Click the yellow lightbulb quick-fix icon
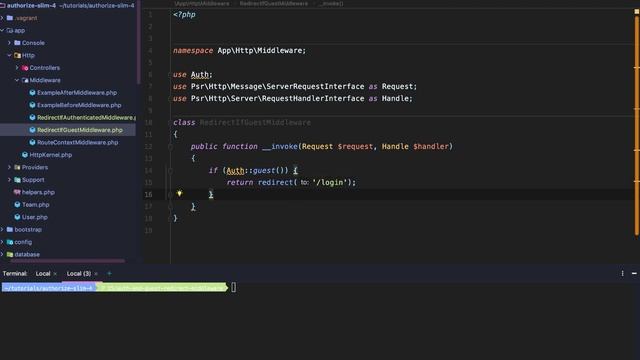The image size is (640, 360). click(179, 193)
